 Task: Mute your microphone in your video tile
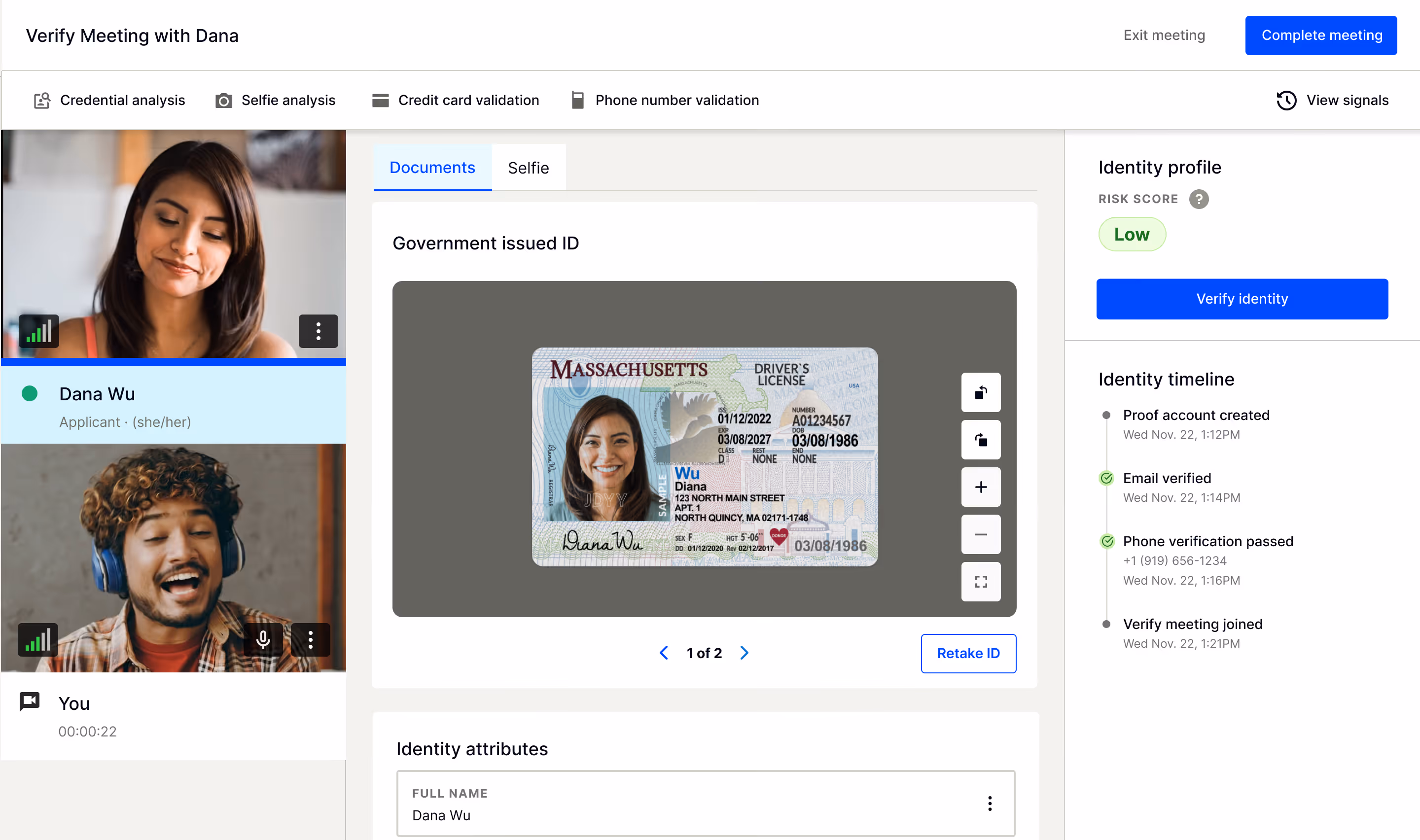[x=263, y=640]
